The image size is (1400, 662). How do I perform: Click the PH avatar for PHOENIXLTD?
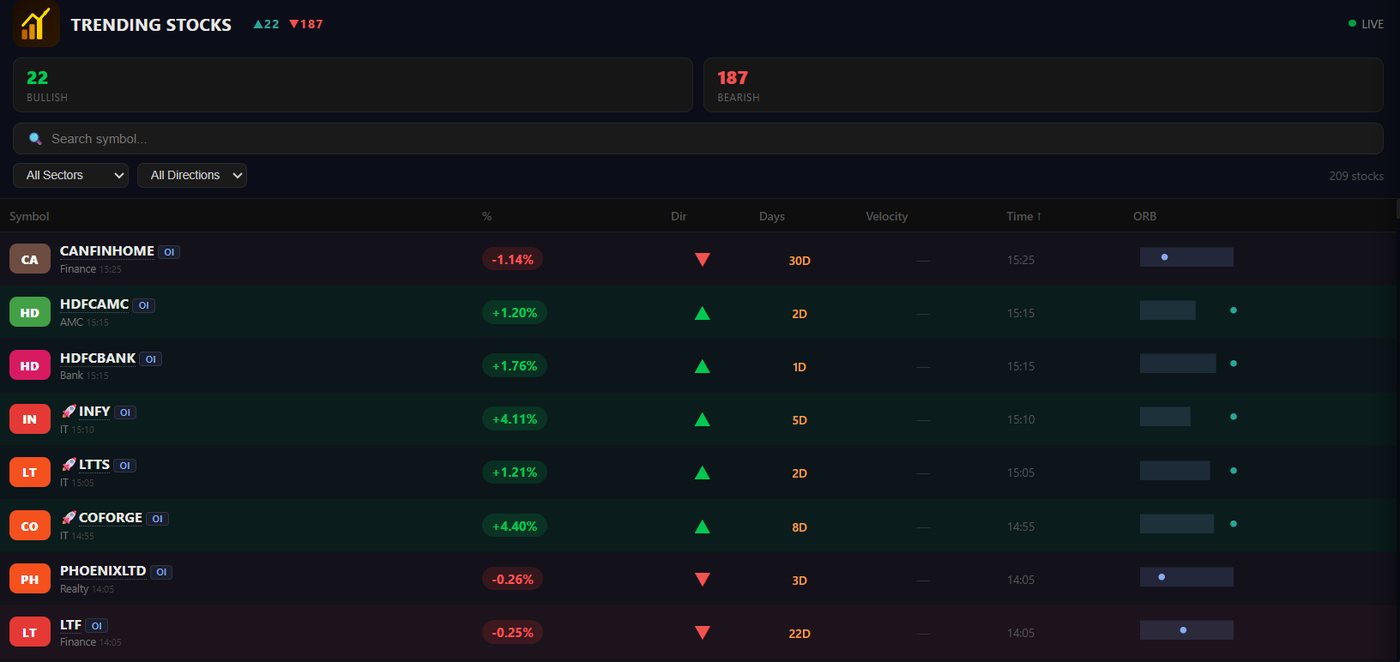pos(30,579)
